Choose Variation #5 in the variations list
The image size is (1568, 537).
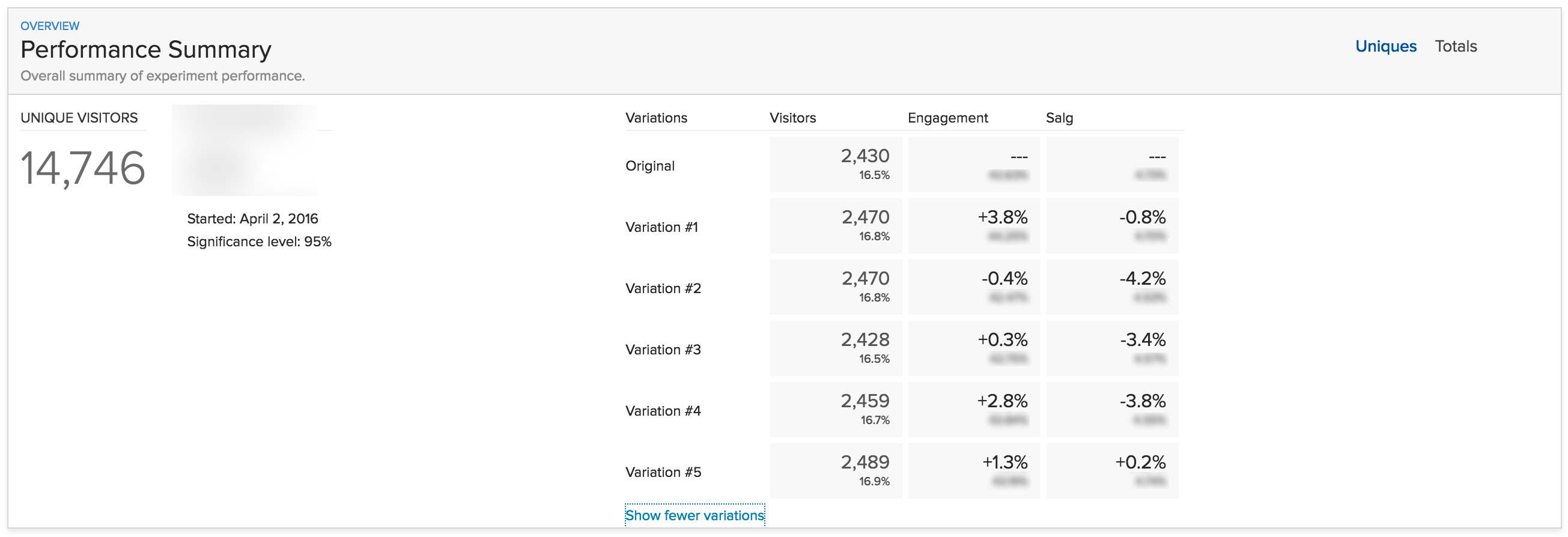(663, 472)
